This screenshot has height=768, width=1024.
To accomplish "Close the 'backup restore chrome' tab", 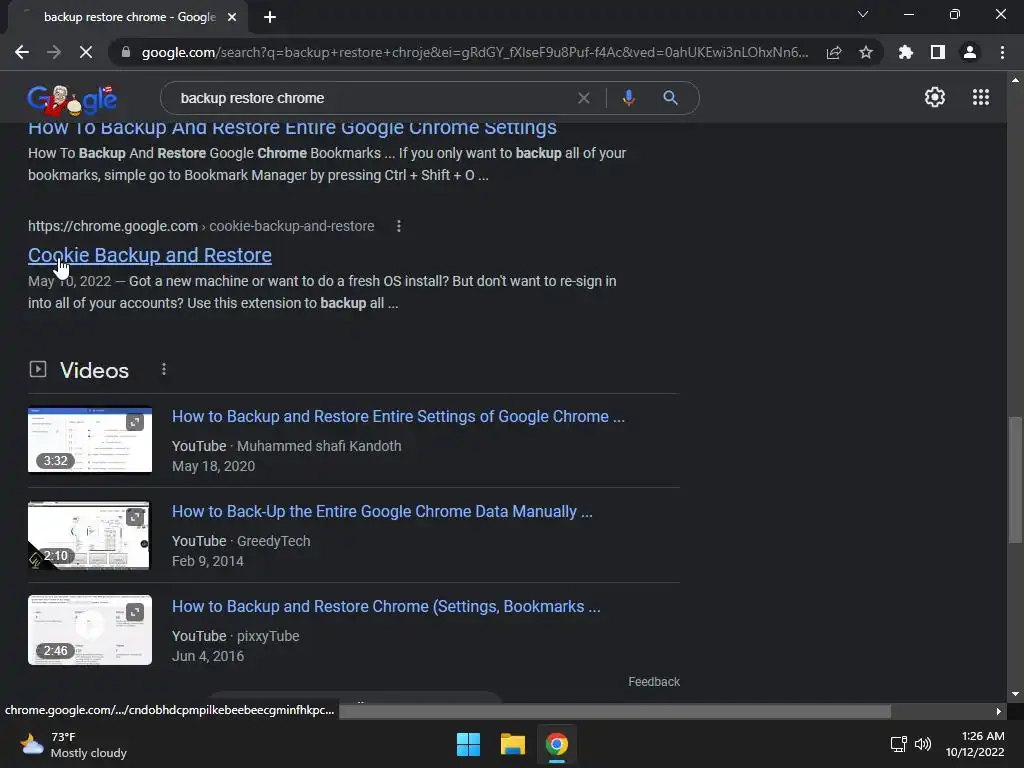I will (232, 17).
